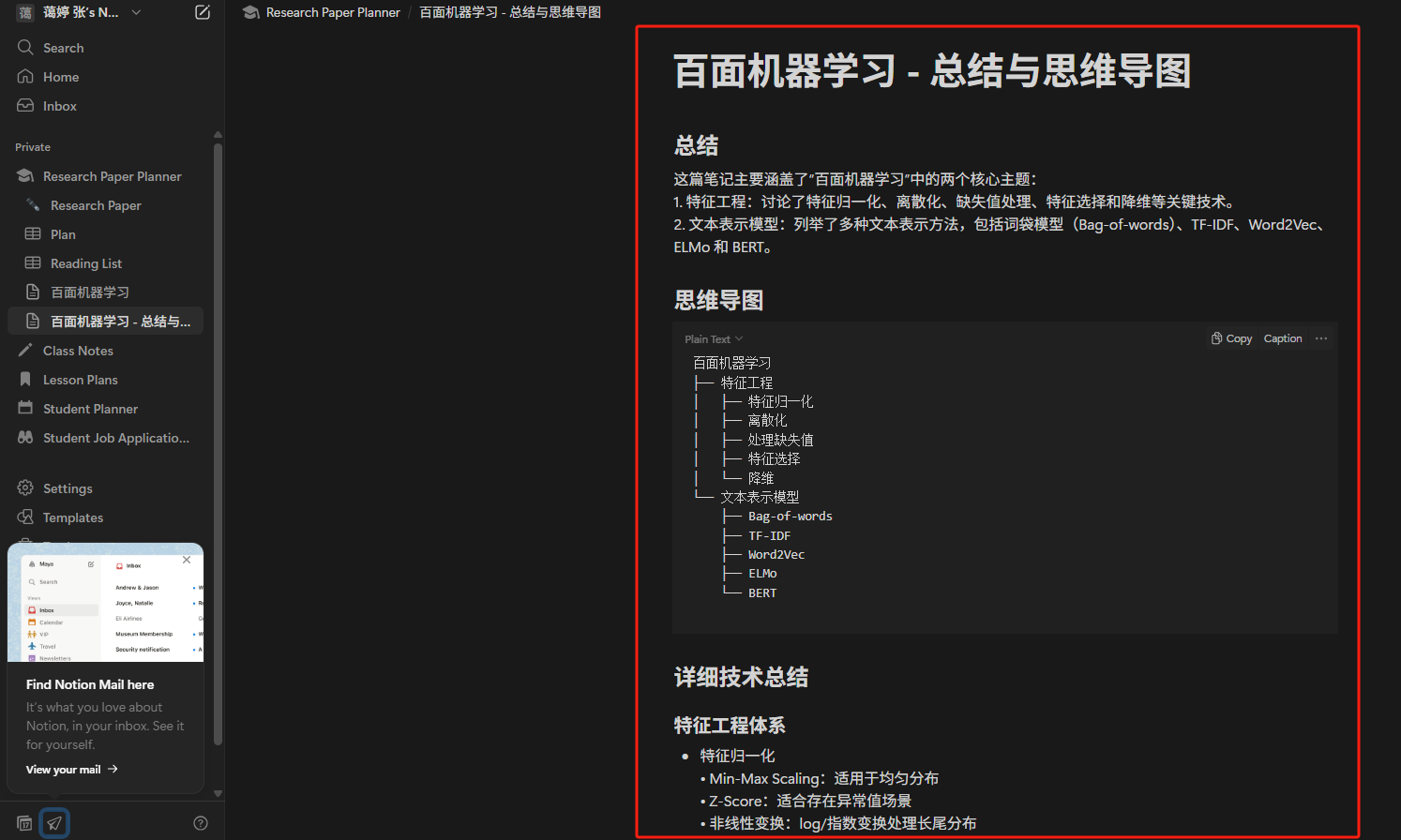Open the new page compose icon
Image resolution: width=1401 pixels, height=840 pixels.
203,12
